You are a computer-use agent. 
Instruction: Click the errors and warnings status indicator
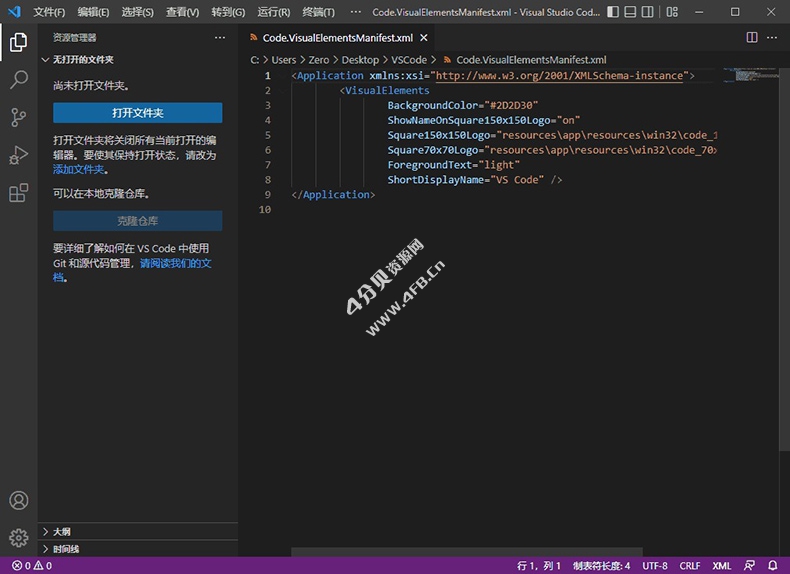tap(32, 566)
